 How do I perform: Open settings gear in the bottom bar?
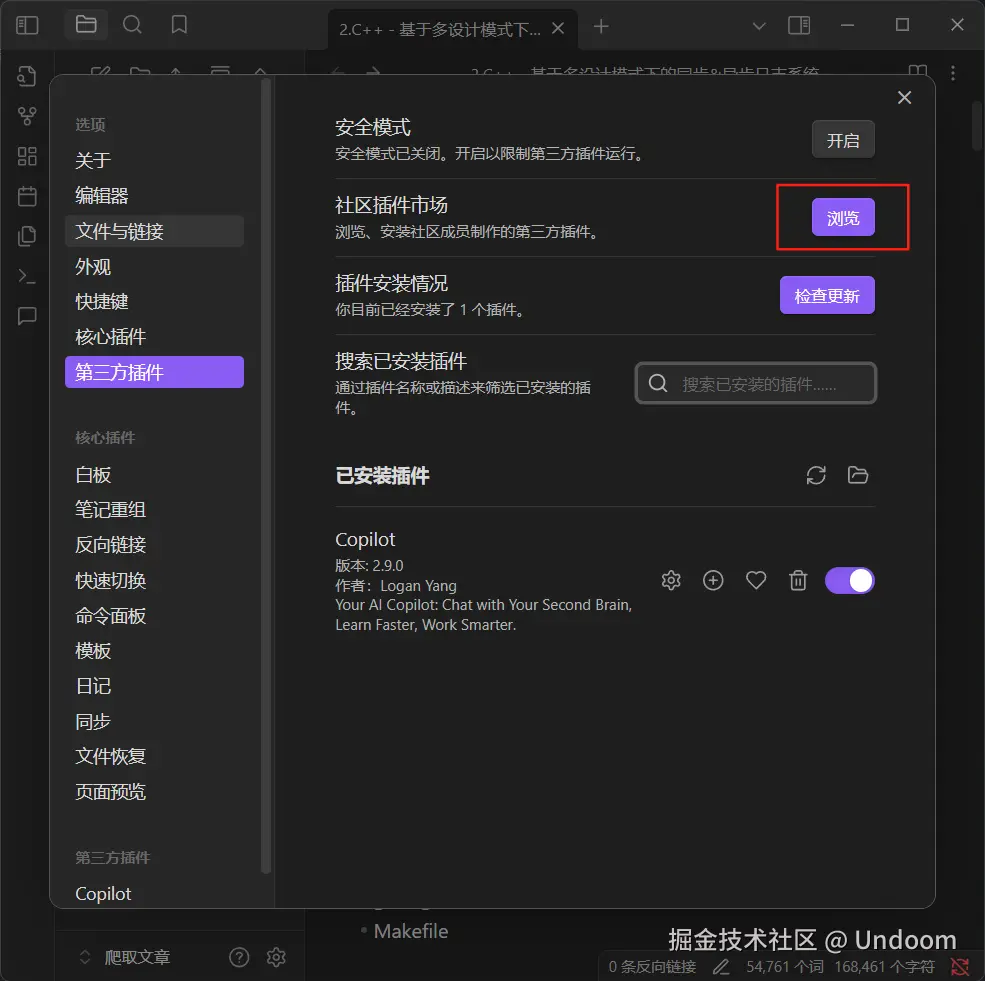tap(276, 957)
